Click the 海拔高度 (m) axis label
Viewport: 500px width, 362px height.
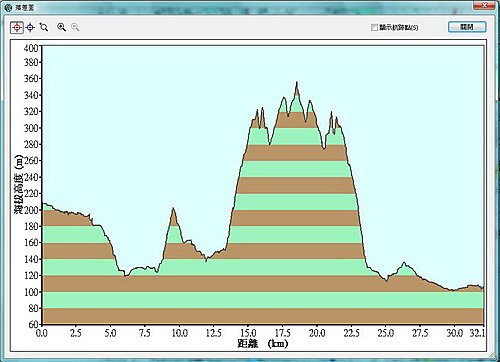click(18, 184)
